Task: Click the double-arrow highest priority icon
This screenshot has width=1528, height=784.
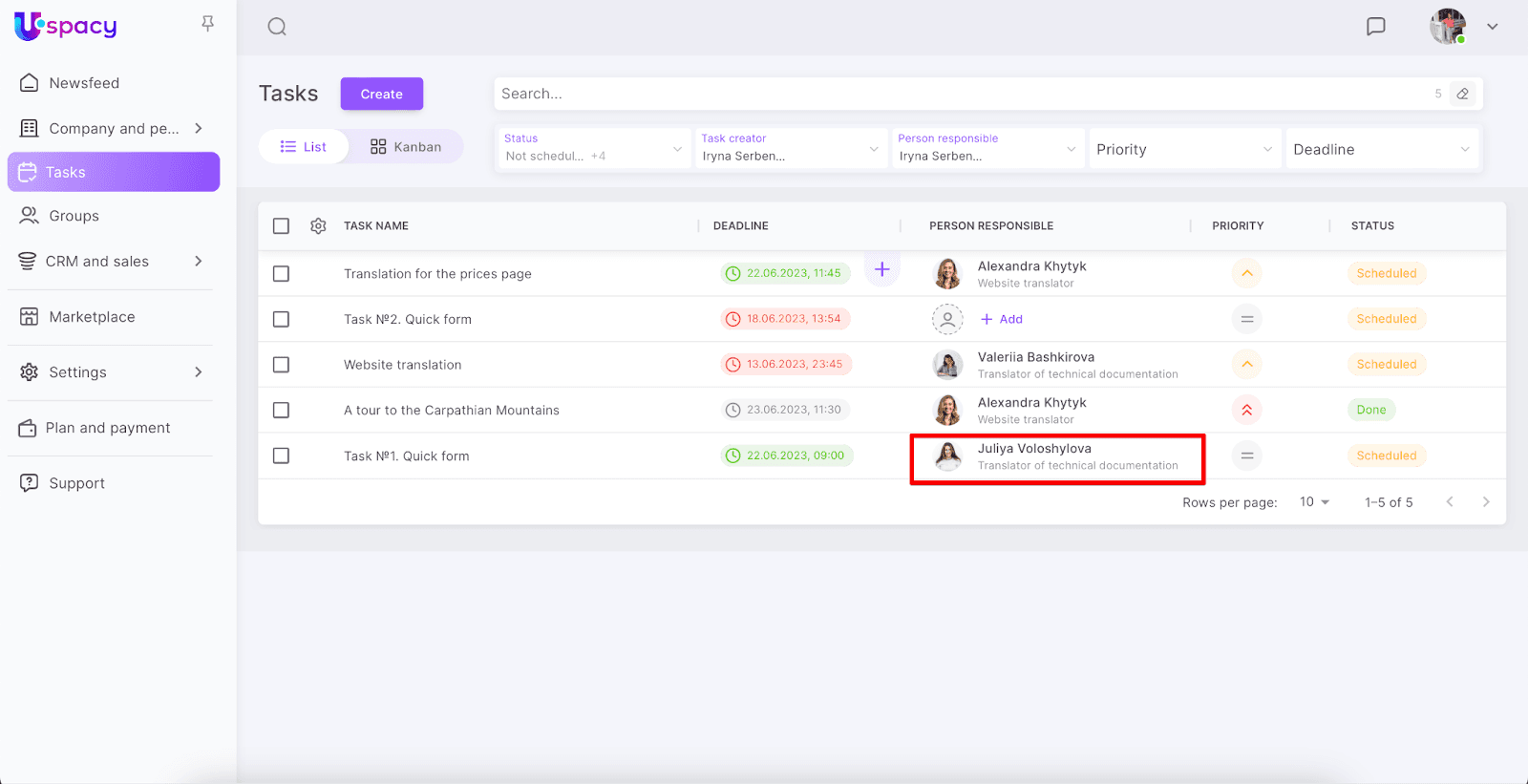Action: click(x=1246, y=411)
